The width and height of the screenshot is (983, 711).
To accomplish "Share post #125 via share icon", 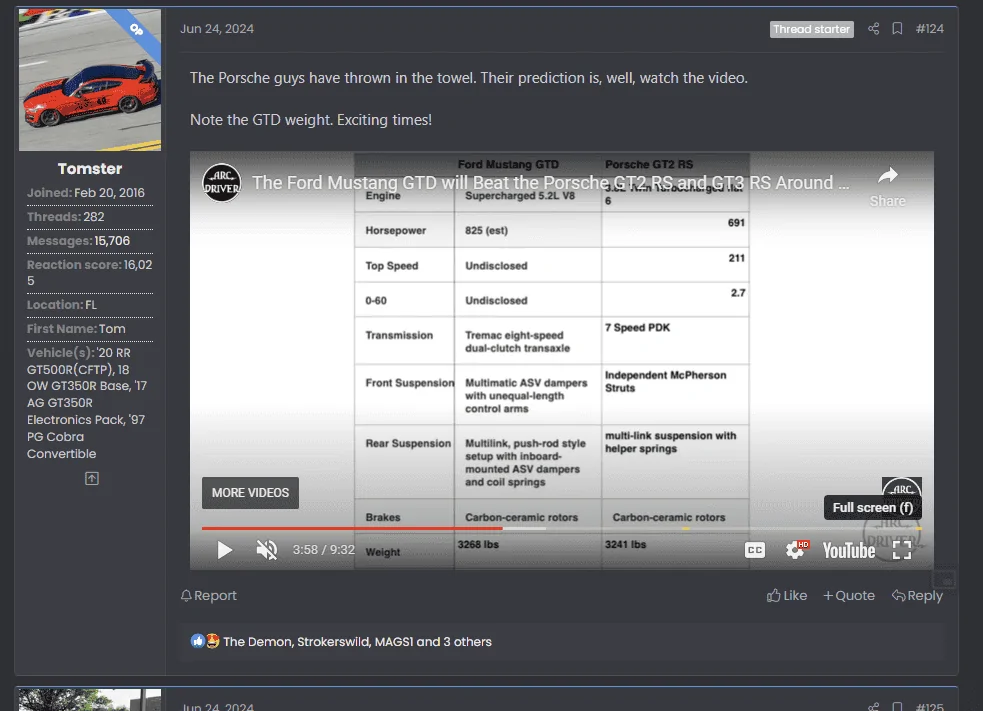I will pos(873,707).
